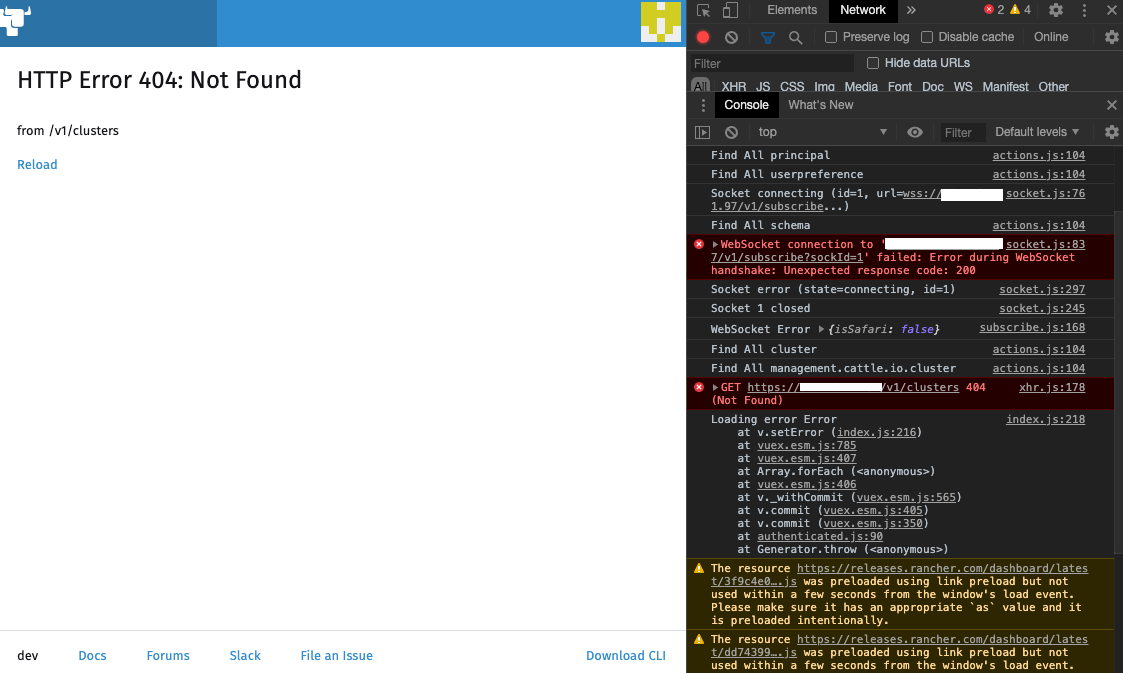This screenshot has height=673, width=1123.
Task: Open the Default levels dropdown
Action: click(x=1036, y=132)
